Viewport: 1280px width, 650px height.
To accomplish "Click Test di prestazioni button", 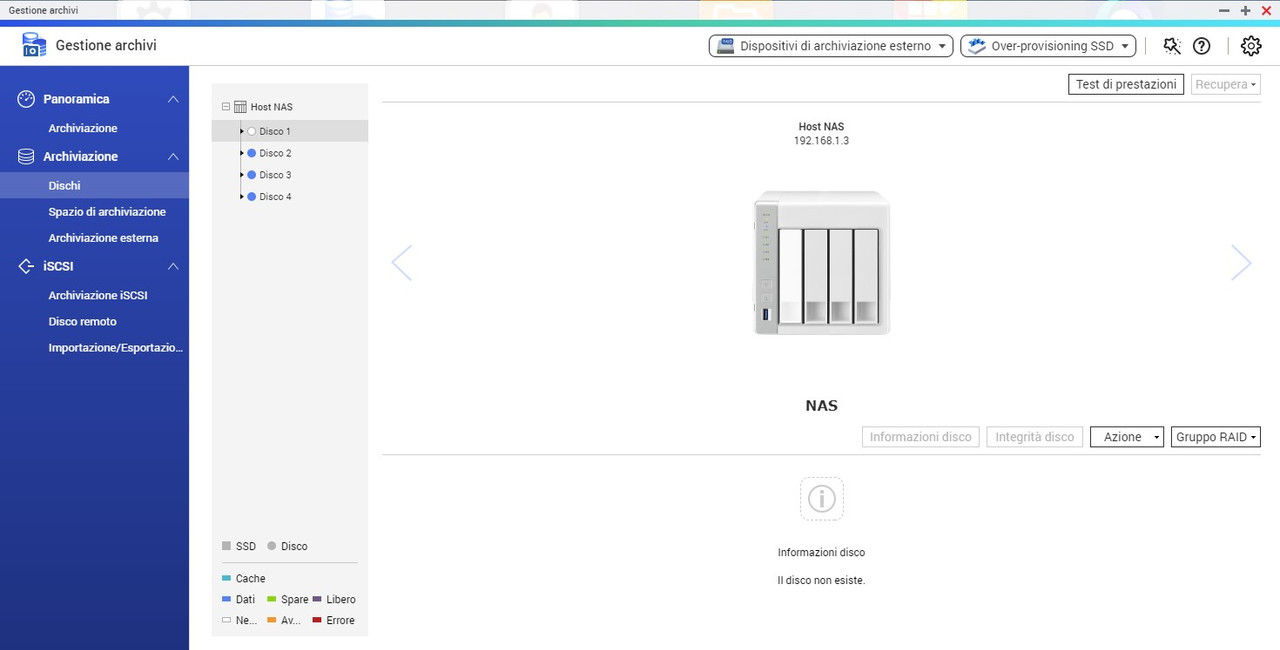I will click(1126, 85).
